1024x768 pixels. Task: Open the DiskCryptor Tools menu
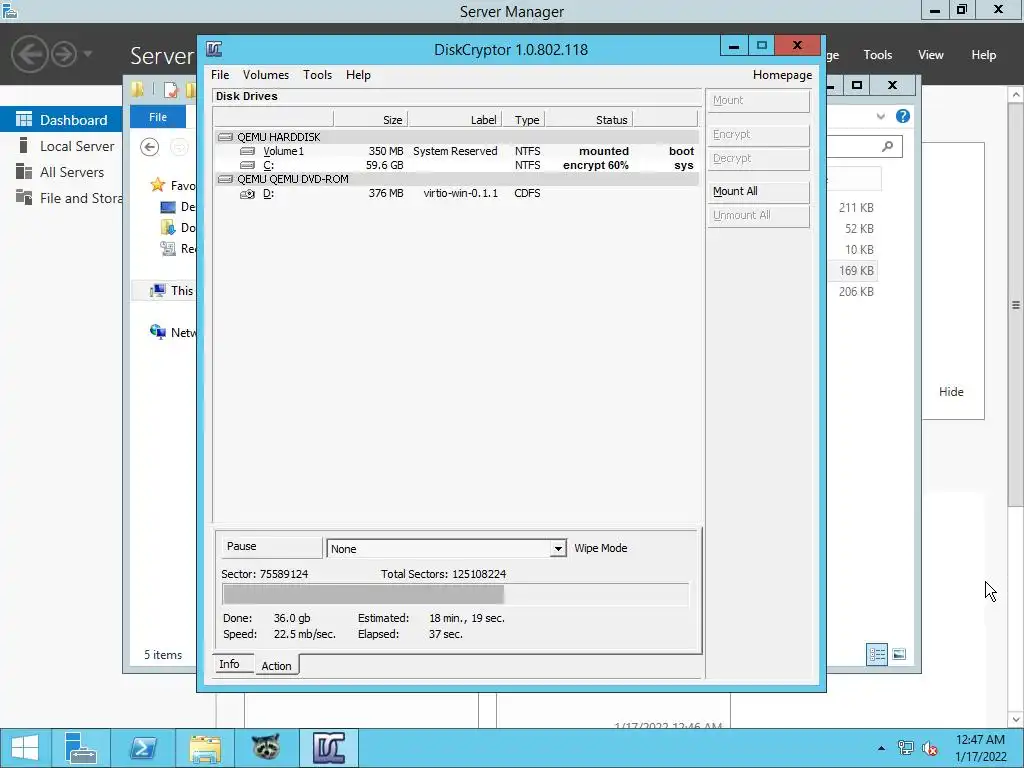point(317,75)
